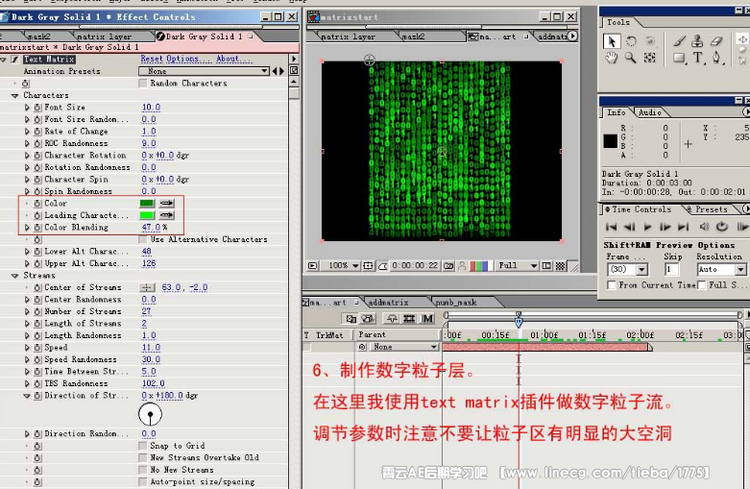The image size is (750, 489).
Task: Open Animation Presets dropdown
Action: tap(204, 71)
